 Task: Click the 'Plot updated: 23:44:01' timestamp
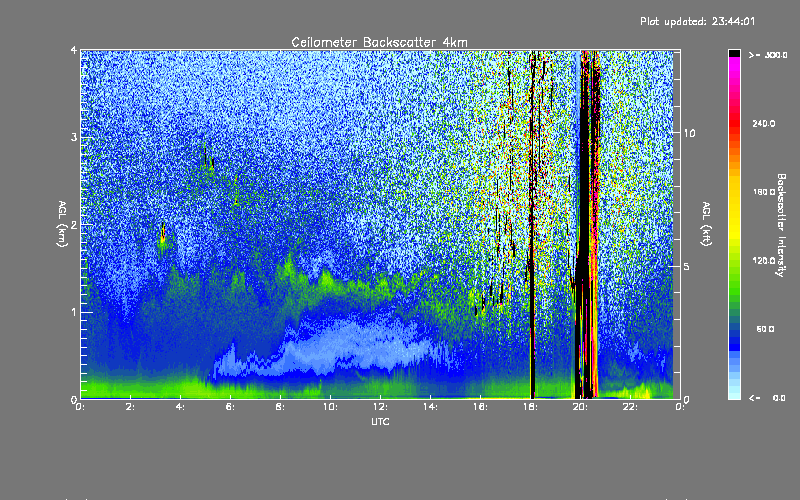point(697,21)
